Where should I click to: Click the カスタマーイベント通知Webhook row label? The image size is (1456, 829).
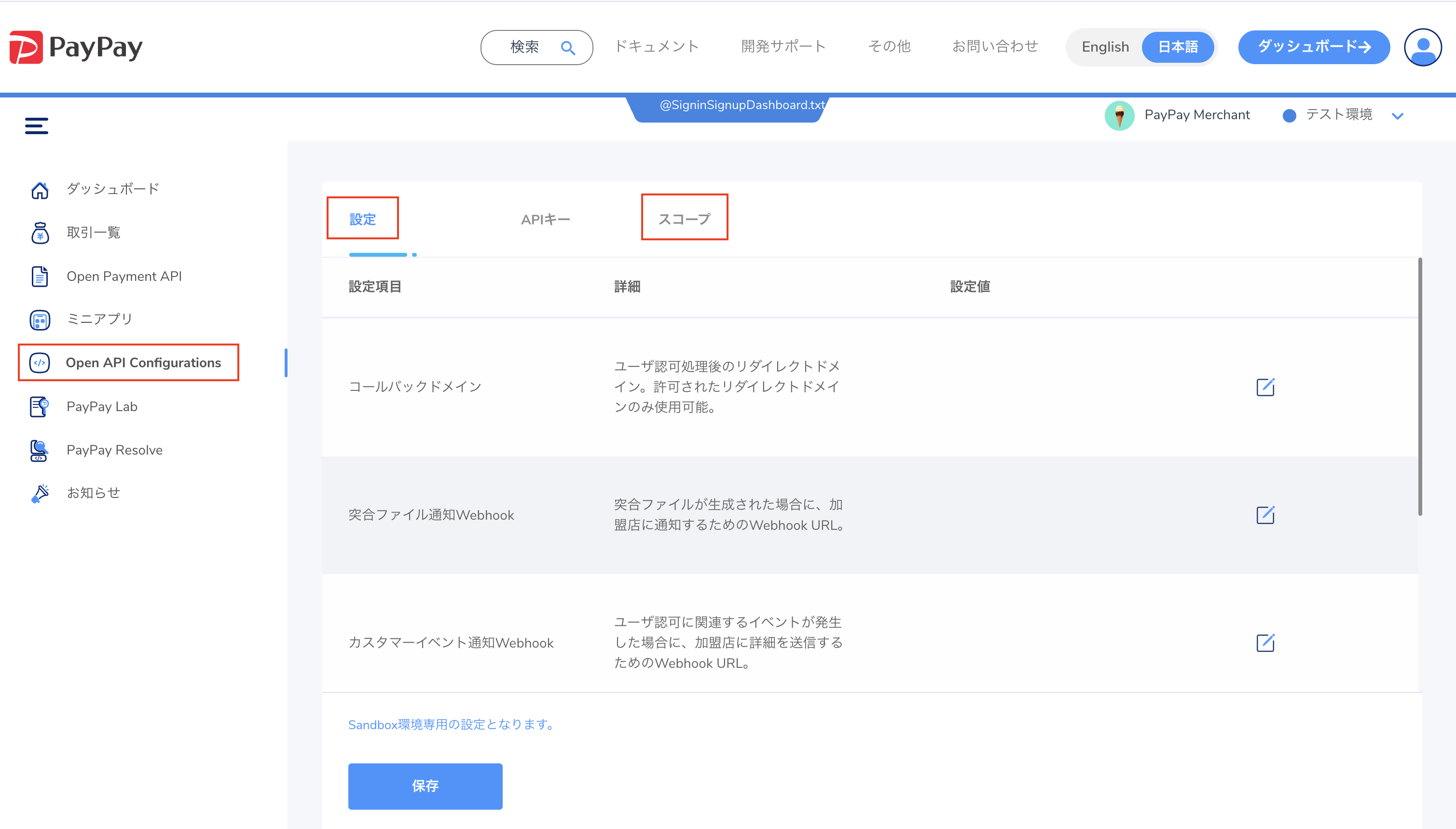(451, 642)
